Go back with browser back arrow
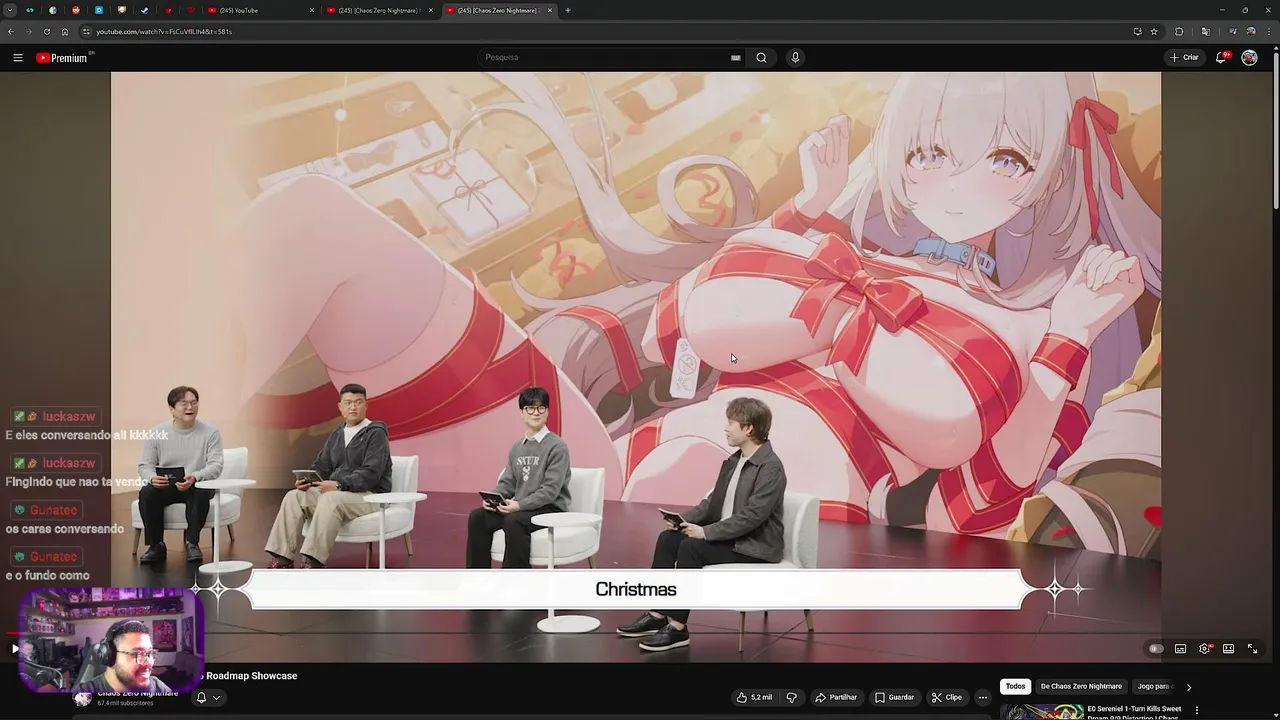 [10, 31]
